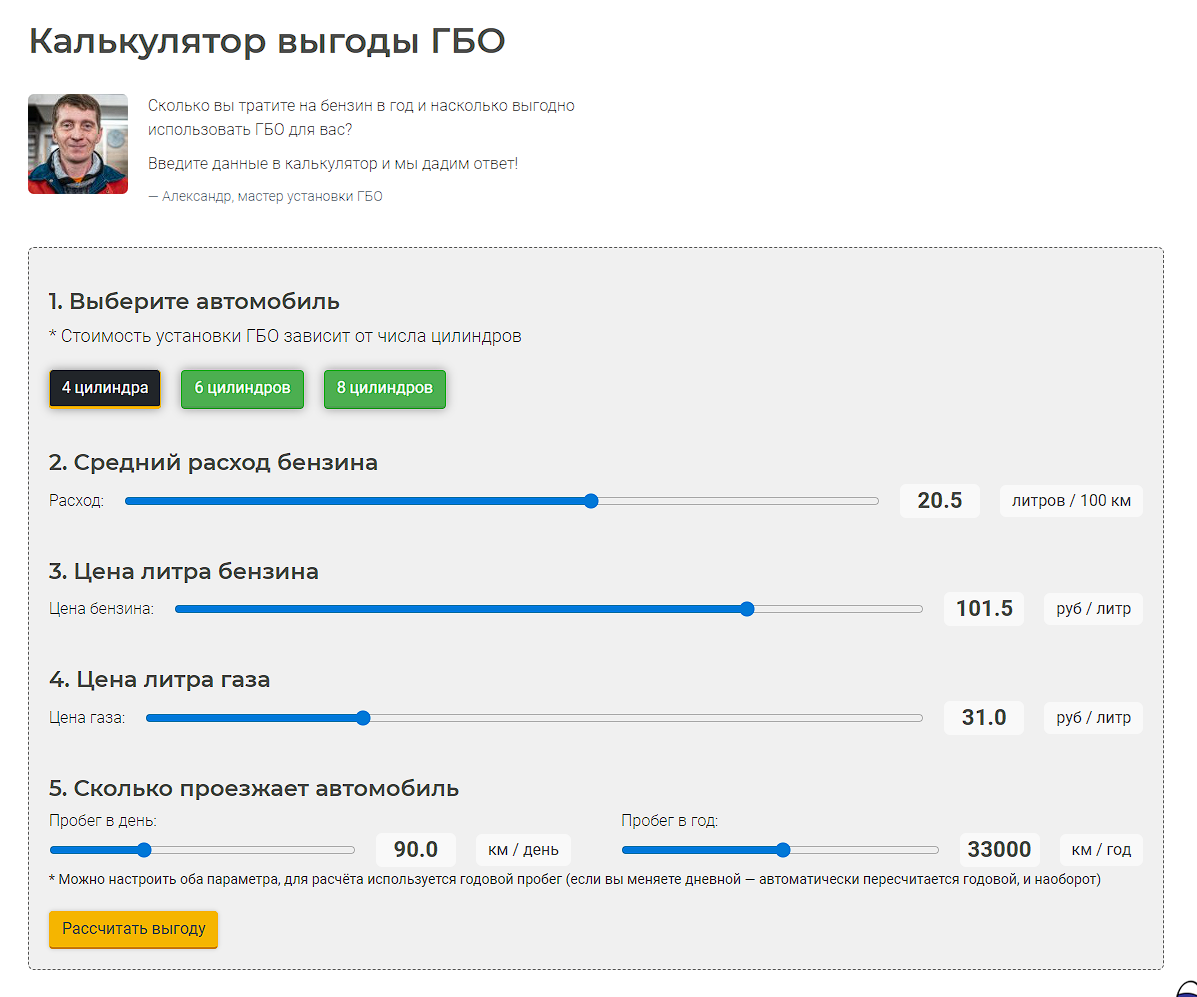Focus the yearly mileage field showing 33000
Screen dimensions: 1197x997
(999, 850)
